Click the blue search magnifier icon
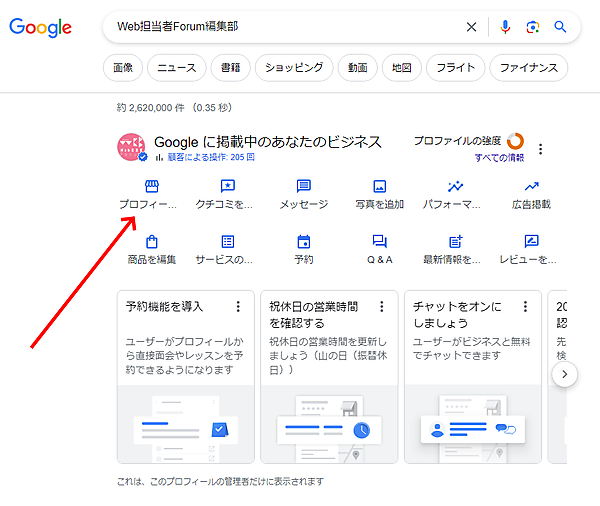 click(x=560, y=27)
